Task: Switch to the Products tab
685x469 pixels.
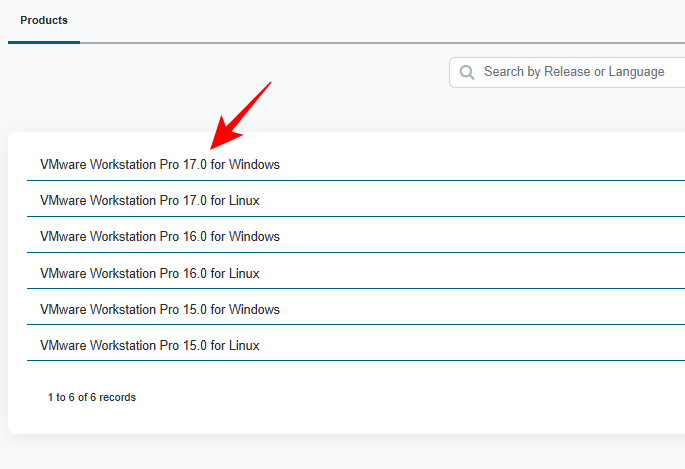Action: click(x=44, y=20)
